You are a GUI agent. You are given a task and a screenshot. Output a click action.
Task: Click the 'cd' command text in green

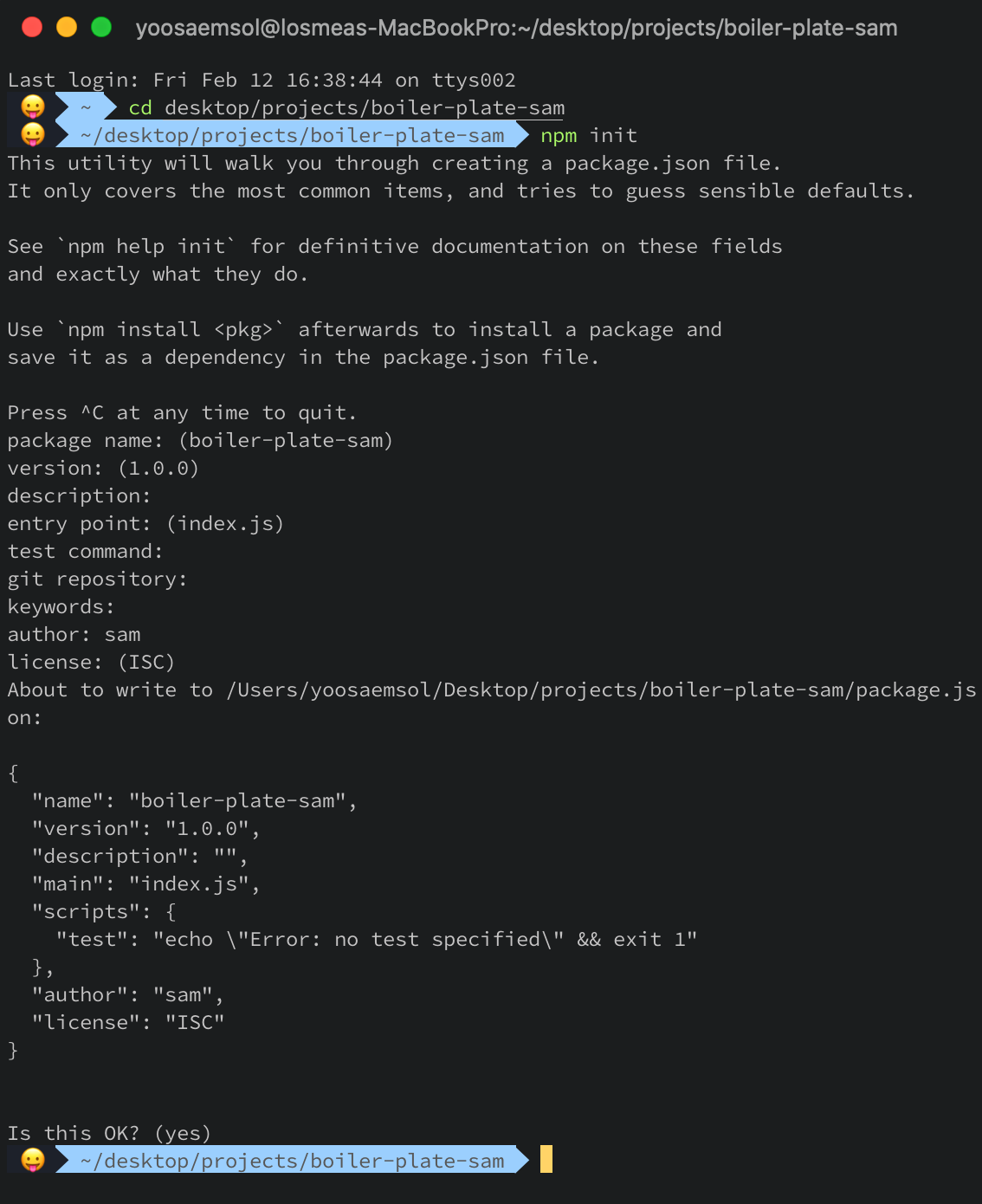point(140,108)
